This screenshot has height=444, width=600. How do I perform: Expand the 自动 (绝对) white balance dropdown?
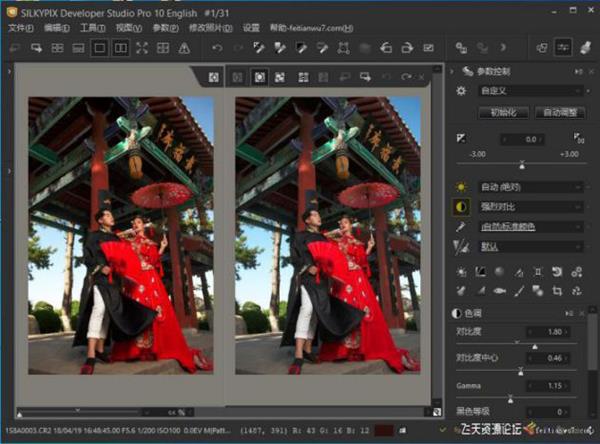[530, 186]
